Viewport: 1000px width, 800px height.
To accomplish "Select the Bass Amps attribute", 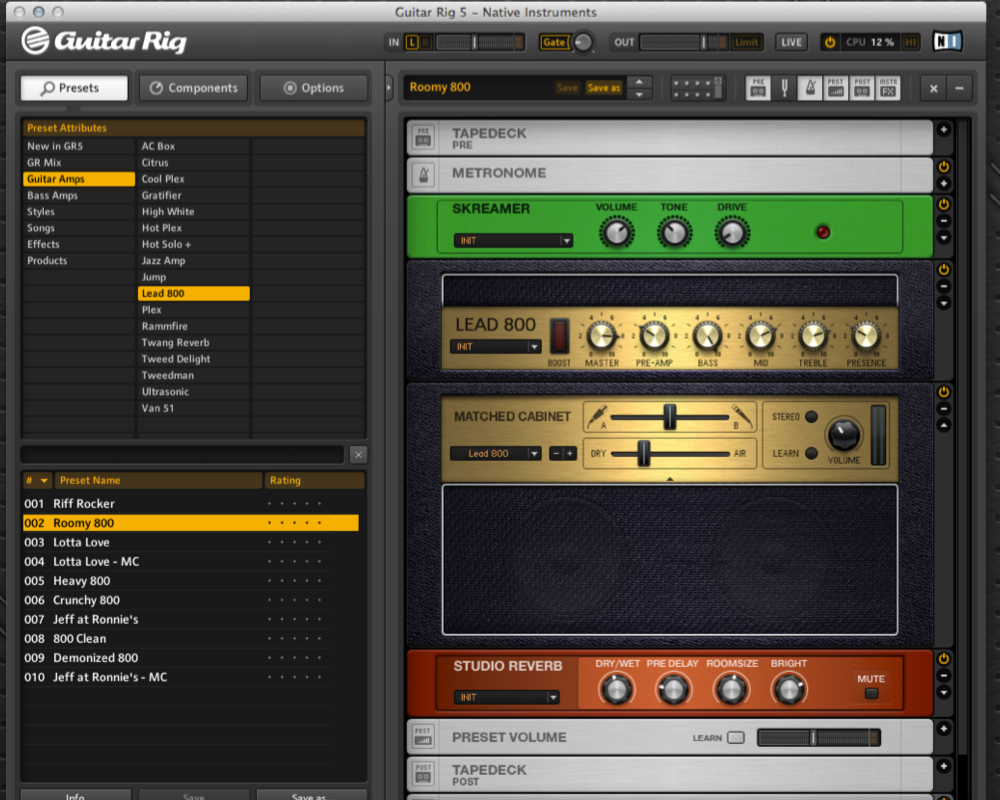I will point(79,195).
